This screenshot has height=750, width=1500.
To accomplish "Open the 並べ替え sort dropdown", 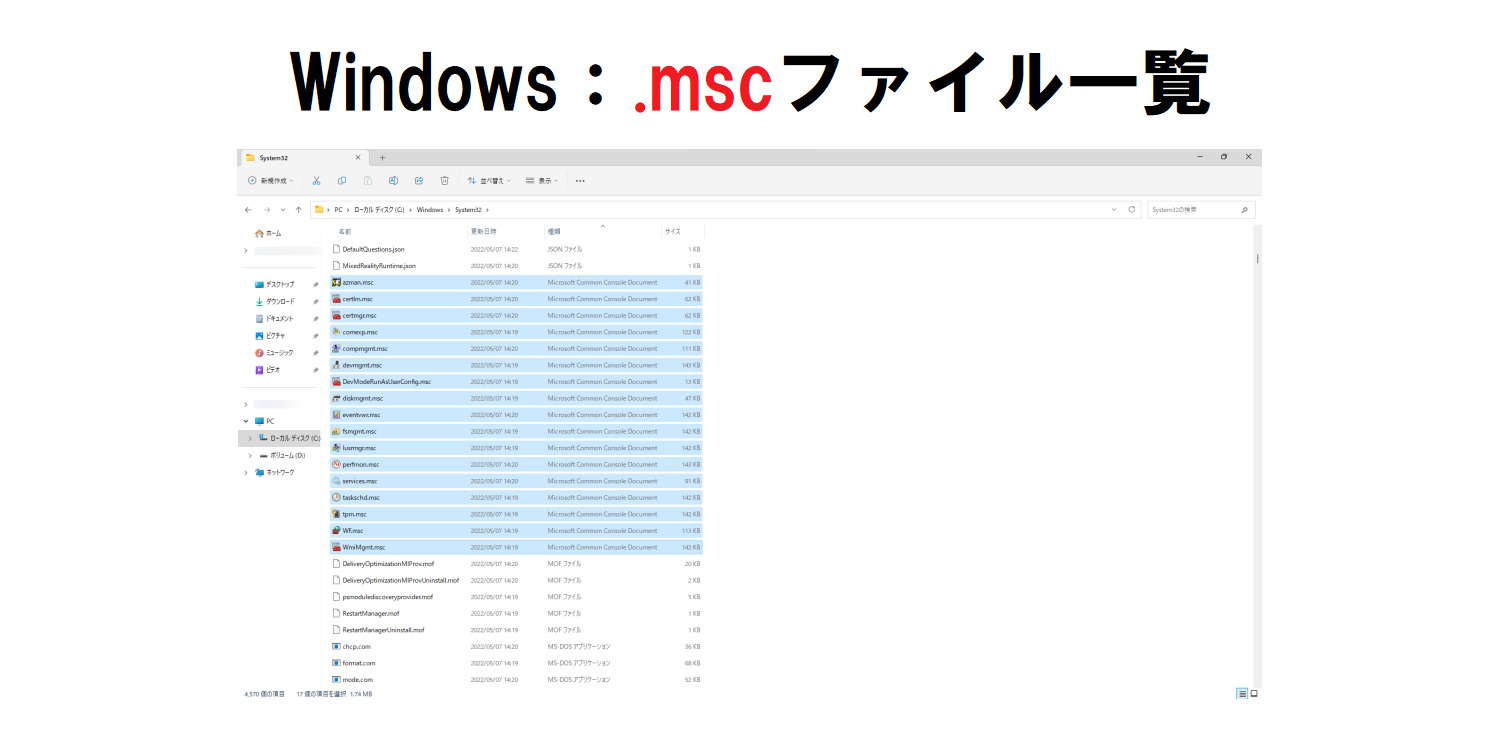I will tap(489, 181).
